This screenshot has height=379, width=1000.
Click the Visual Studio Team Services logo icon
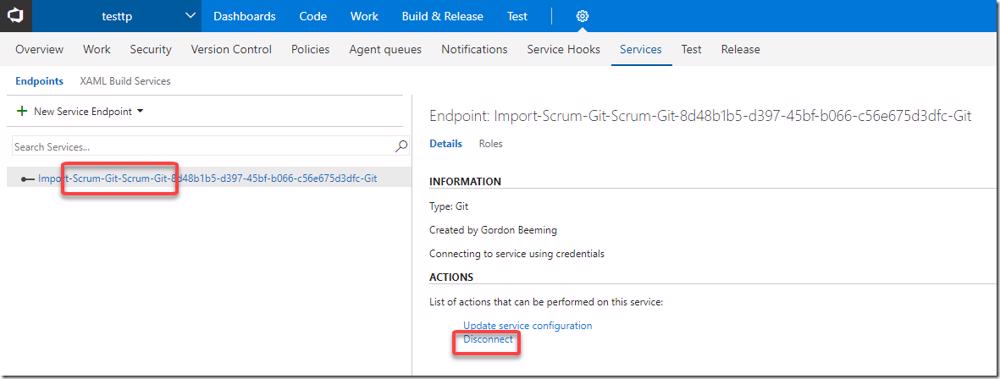click(15, 16)
